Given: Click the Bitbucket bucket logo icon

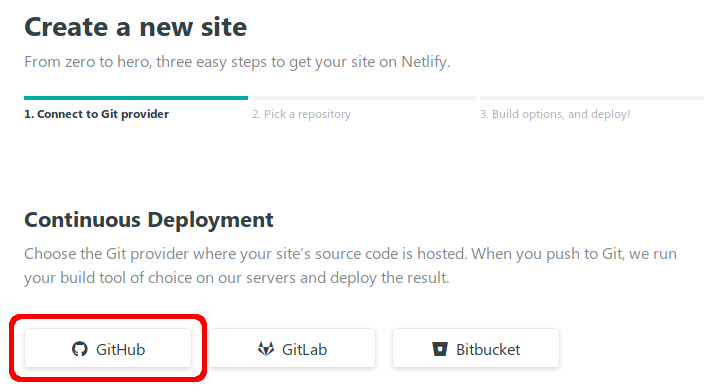Looking at the screenshot, I should tap(440, 349).
